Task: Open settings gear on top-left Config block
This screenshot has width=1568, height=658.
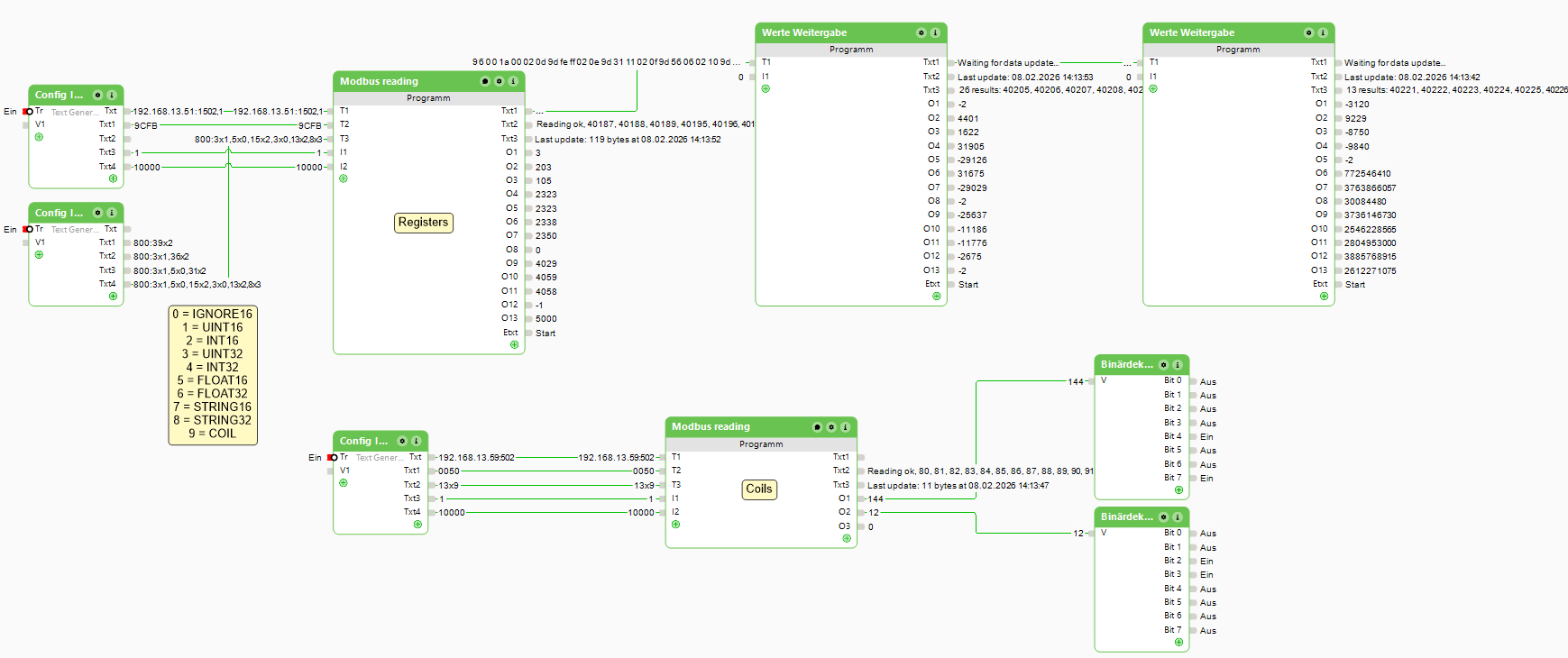Action: 97,95
